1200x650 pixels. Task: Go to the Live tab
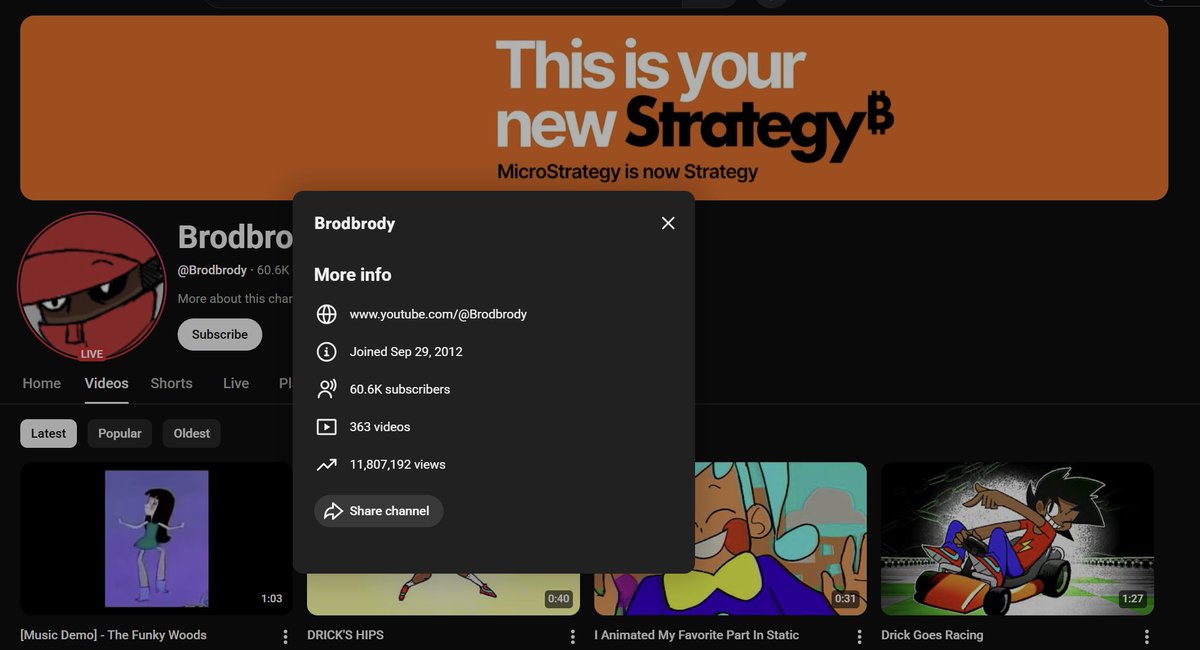[x=236, y=383]
